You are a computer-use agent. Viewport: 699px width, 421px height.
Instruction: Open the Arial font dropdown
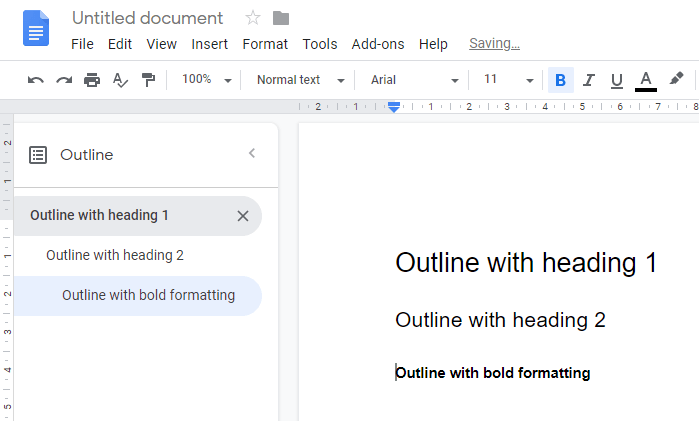pos(415,80)
